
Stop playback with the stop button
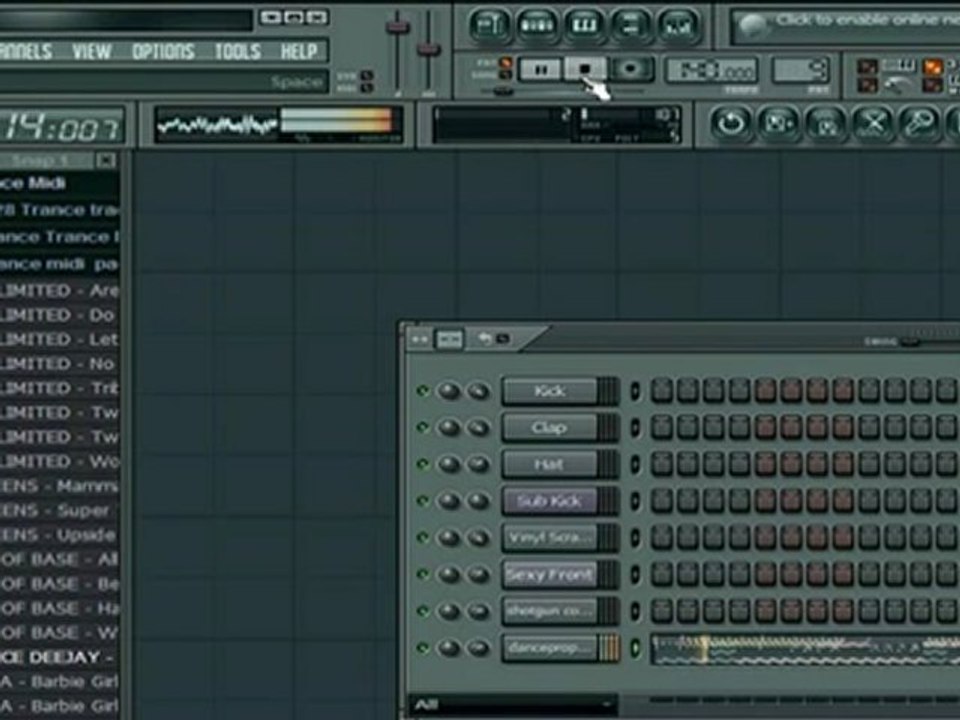pos(585,70)
